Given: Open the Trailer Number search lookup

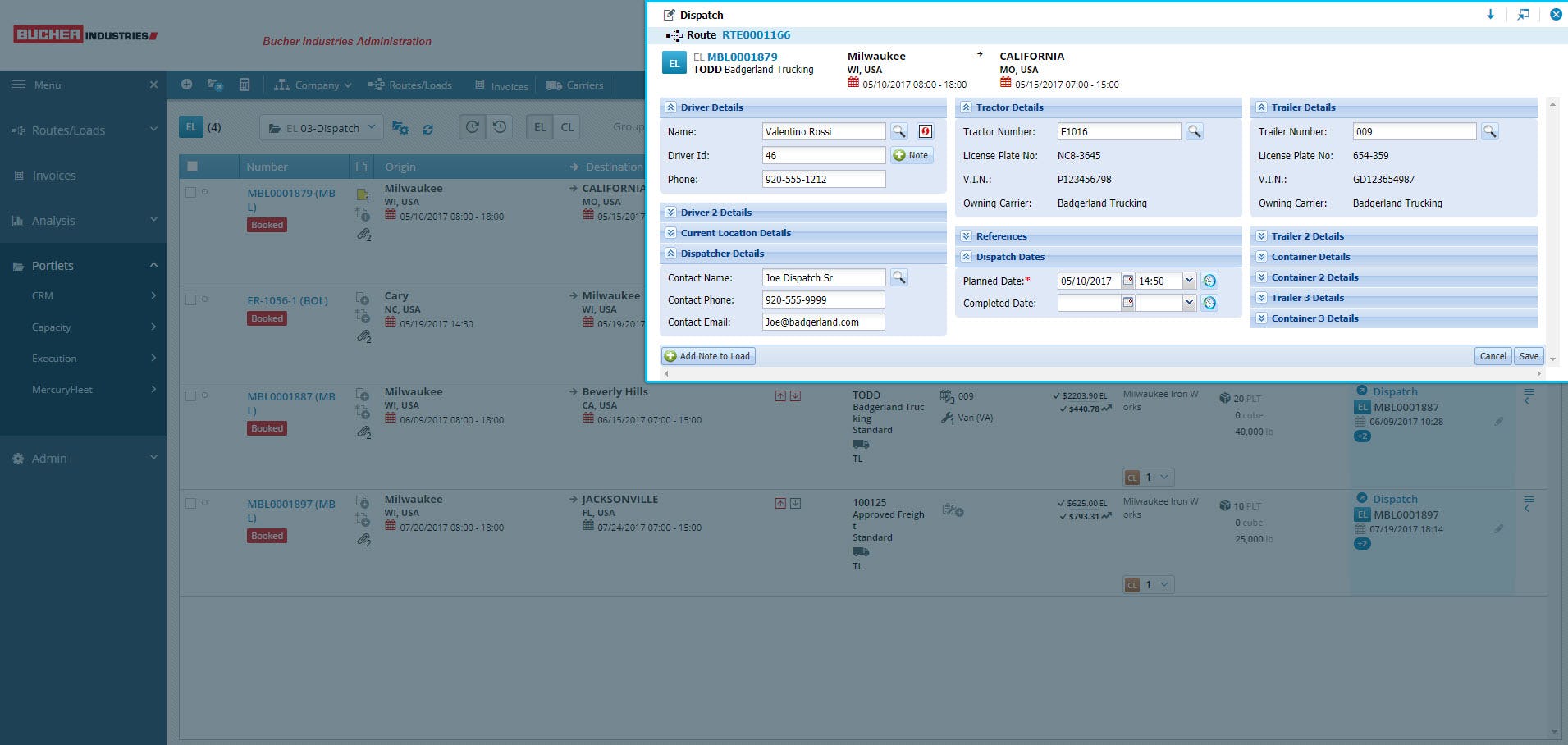Looking at the screenshot, I should 1491,131.
